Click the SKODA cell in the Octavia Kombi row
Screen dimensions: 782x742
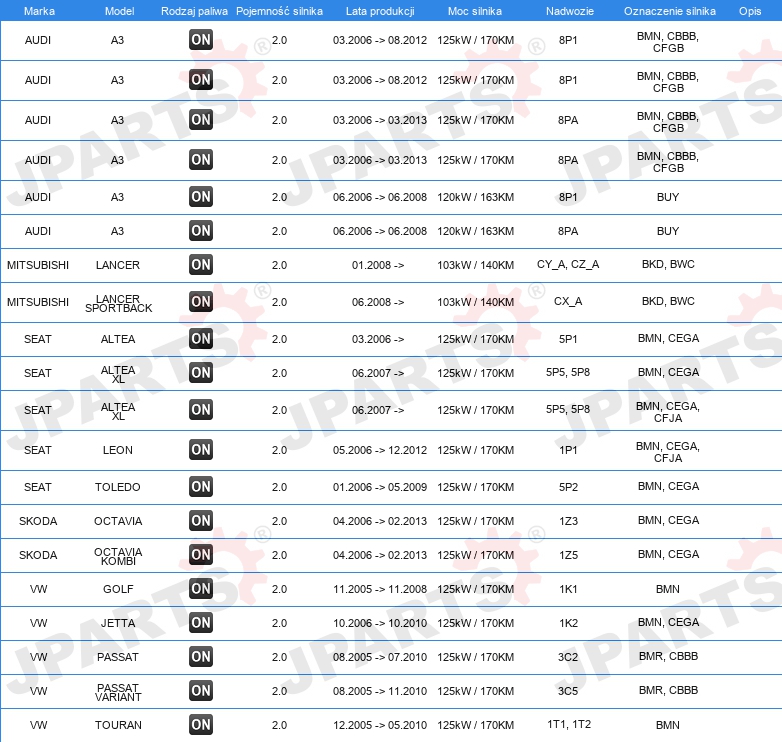[x=38, y=555]
